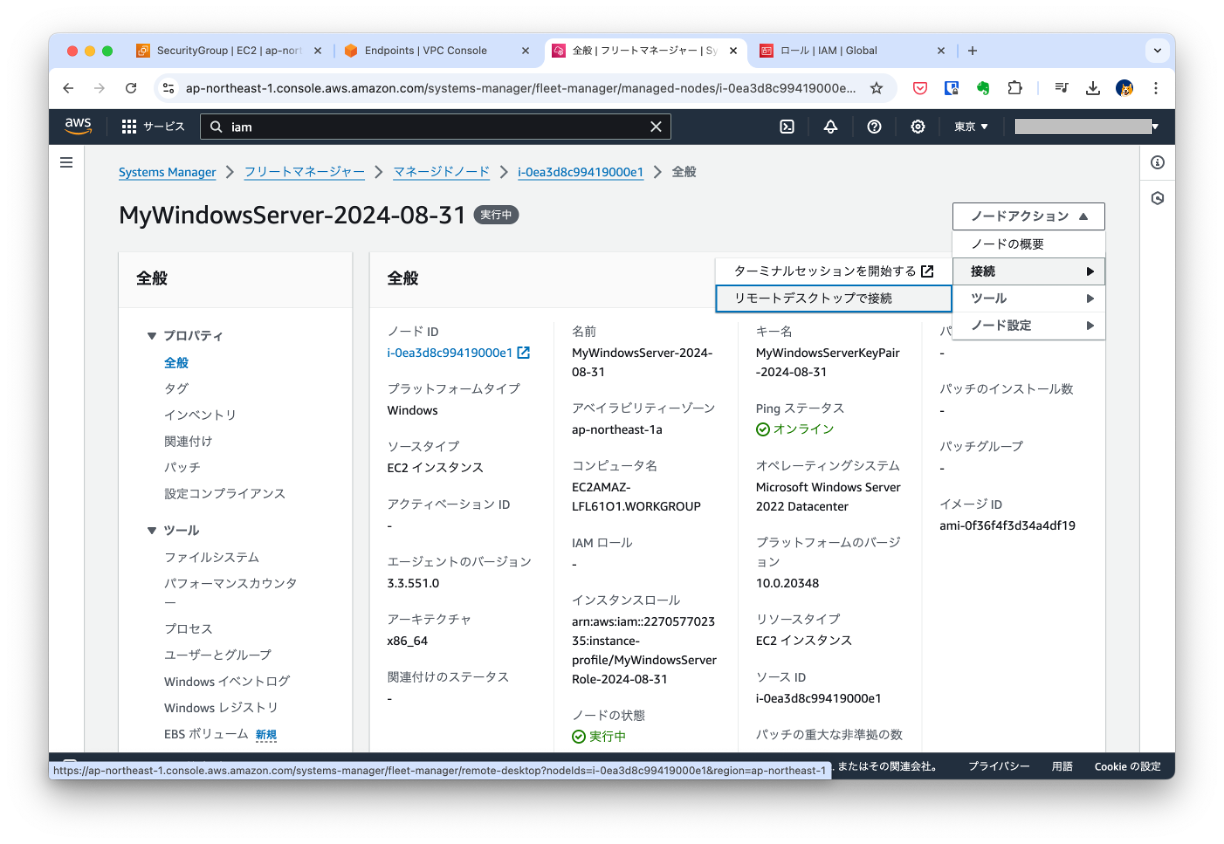Choose ターミナルセッションを開始する

pos(834,271)
